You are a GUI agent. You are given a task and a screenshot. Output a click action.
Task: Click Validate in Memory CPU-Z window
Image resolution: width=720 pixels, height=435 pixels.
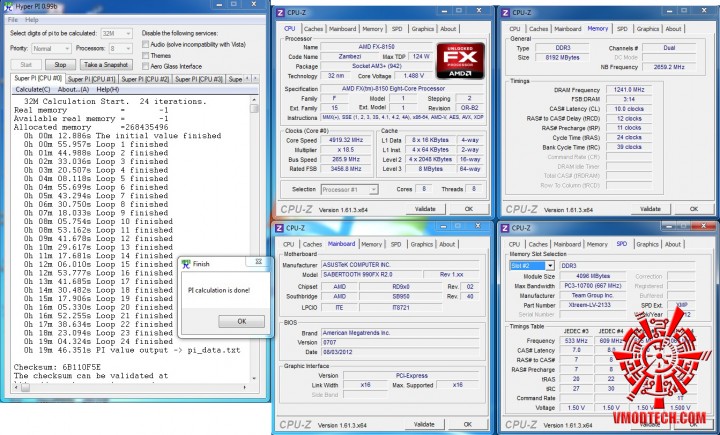pos(650,209)
